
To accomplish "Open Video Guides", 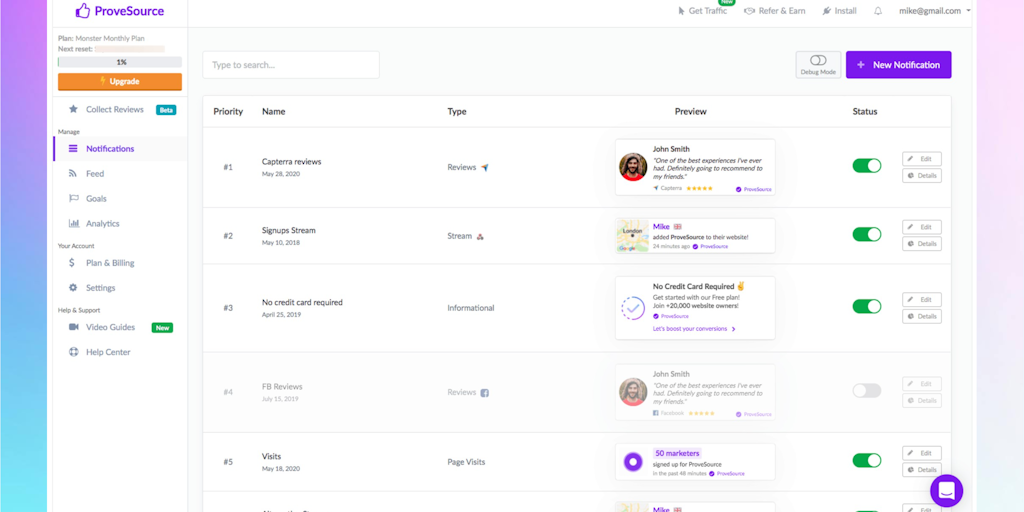I will point(110,327).
